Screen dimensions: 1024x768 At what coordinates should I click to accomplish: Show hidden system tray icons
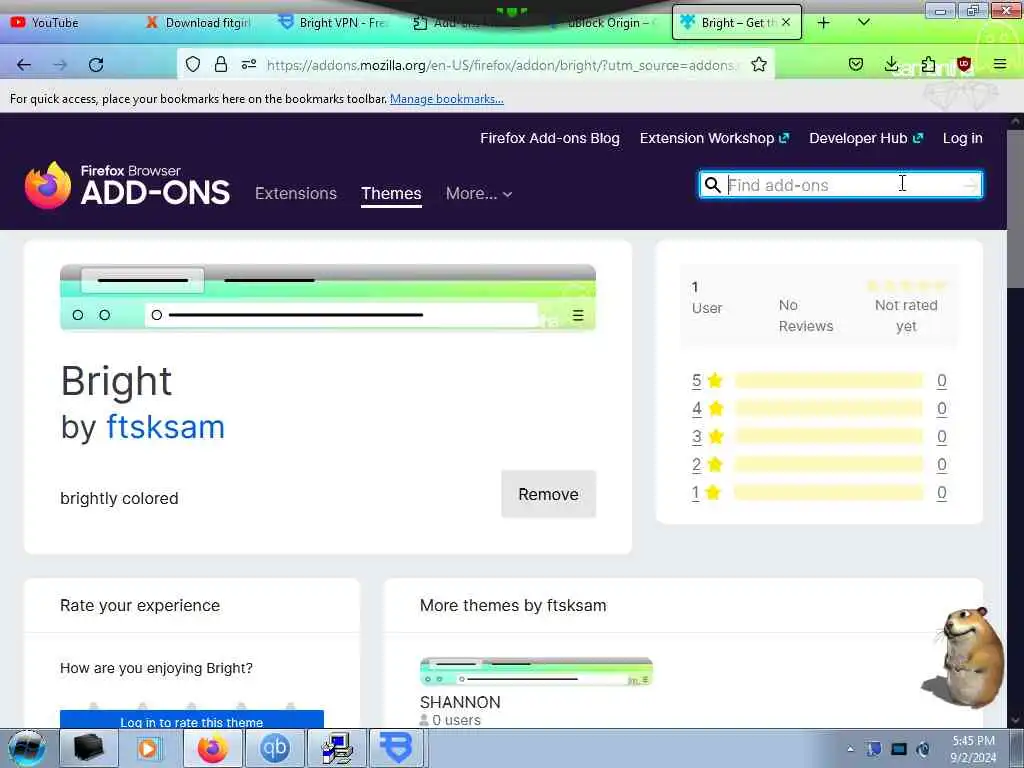[x=850, y=749]
